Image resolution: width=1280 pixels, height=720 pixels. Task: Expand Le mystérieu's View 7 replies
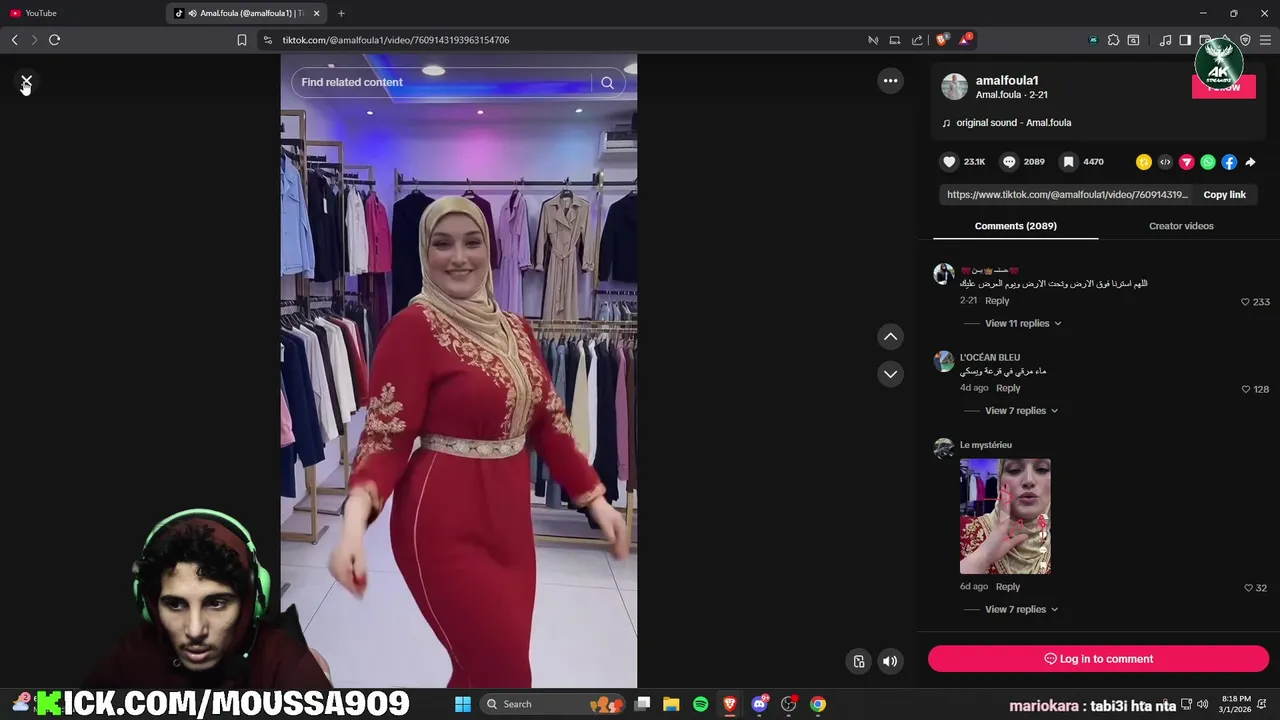1021,609
